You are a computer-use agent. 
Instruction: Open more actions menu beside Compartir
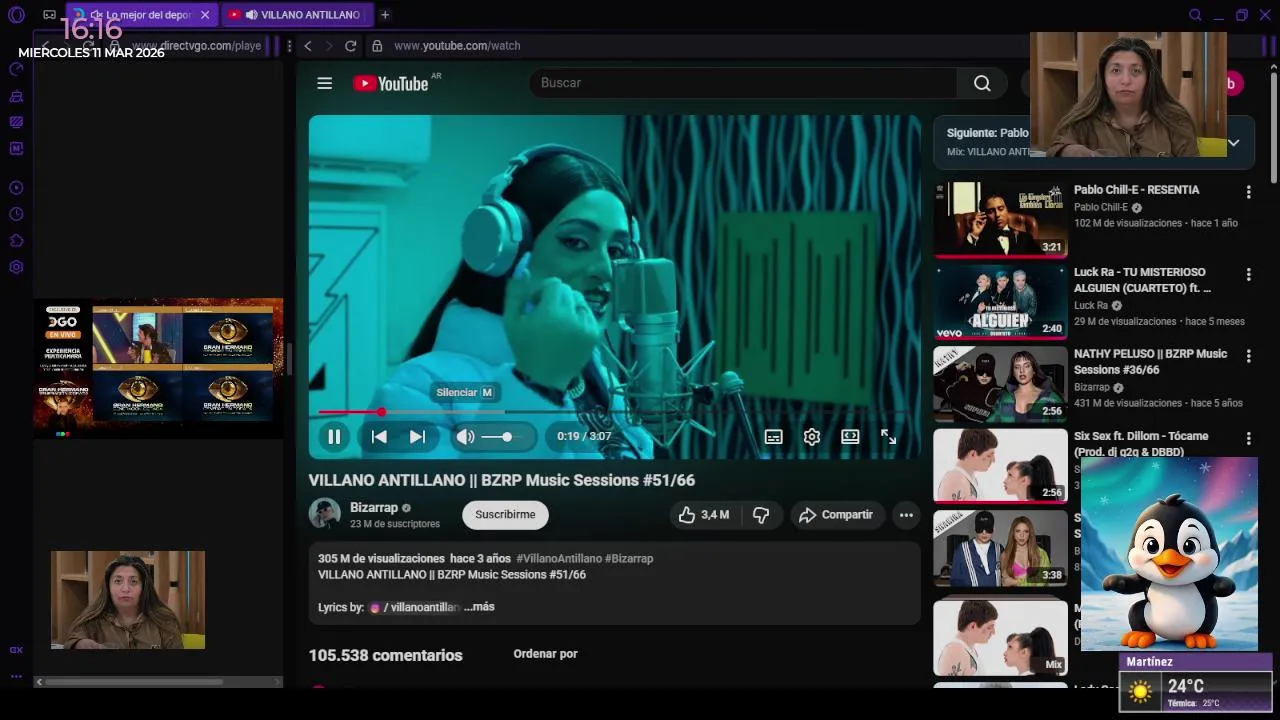click(906, 515)
